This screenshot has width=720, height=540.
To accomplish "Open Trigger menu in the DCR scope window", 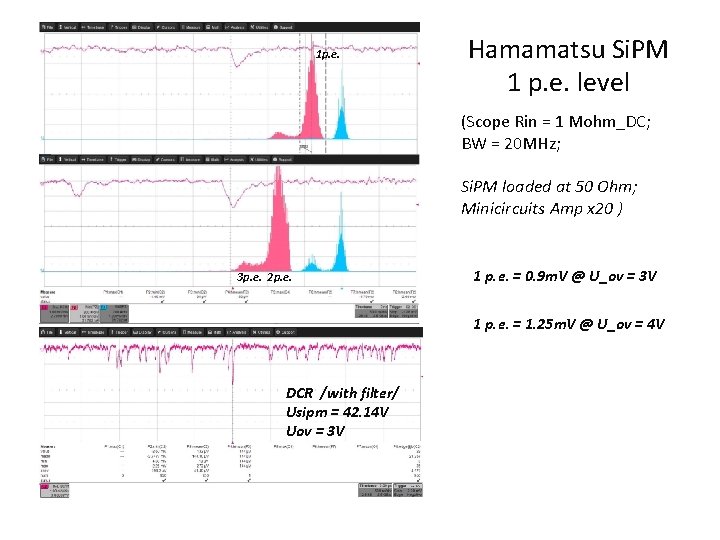I will 119,332.
